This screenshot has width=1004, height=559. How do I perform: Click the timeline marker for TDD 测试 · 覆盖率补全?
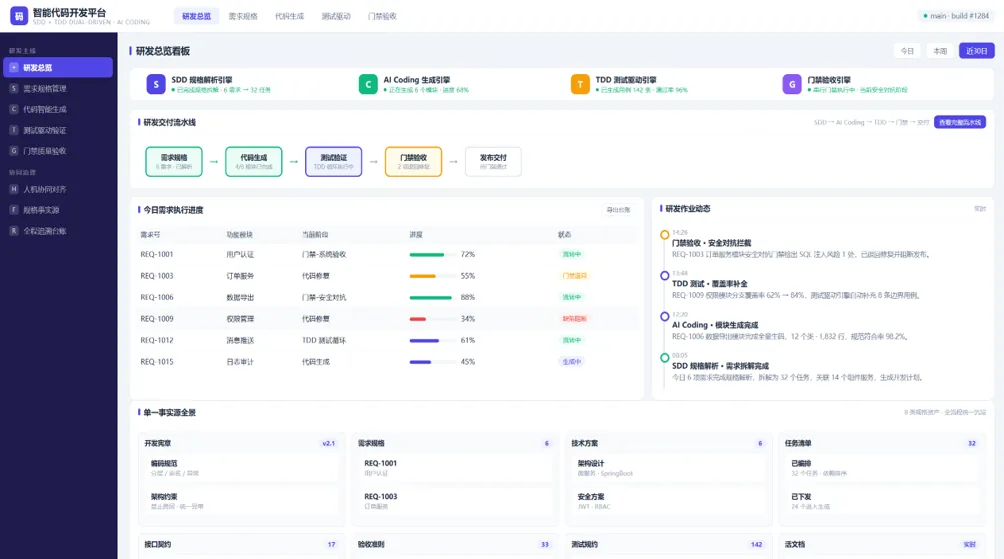(x=665, y=275)
